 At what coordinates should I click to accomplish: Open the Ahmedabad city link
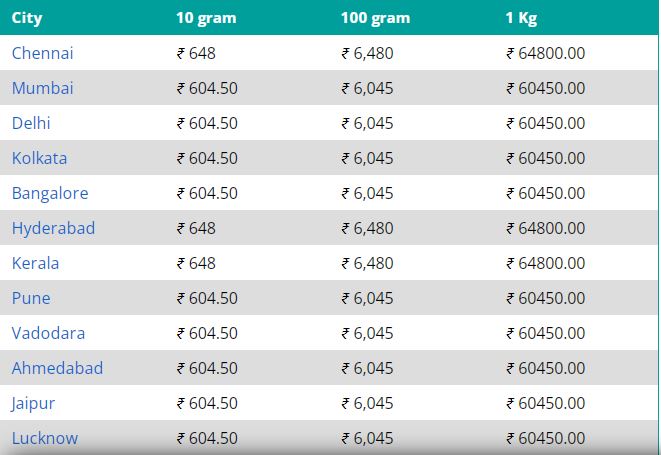pyautogui.click(x=57, y=368)
